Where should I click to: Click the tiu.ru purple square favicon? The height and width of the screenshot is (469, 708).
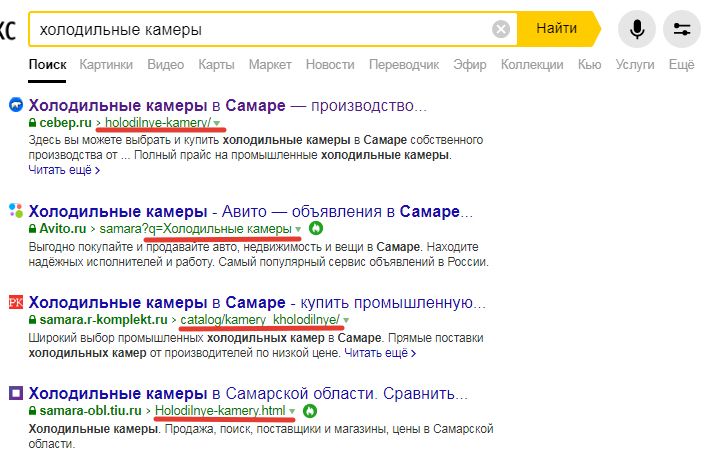[16, 393]
